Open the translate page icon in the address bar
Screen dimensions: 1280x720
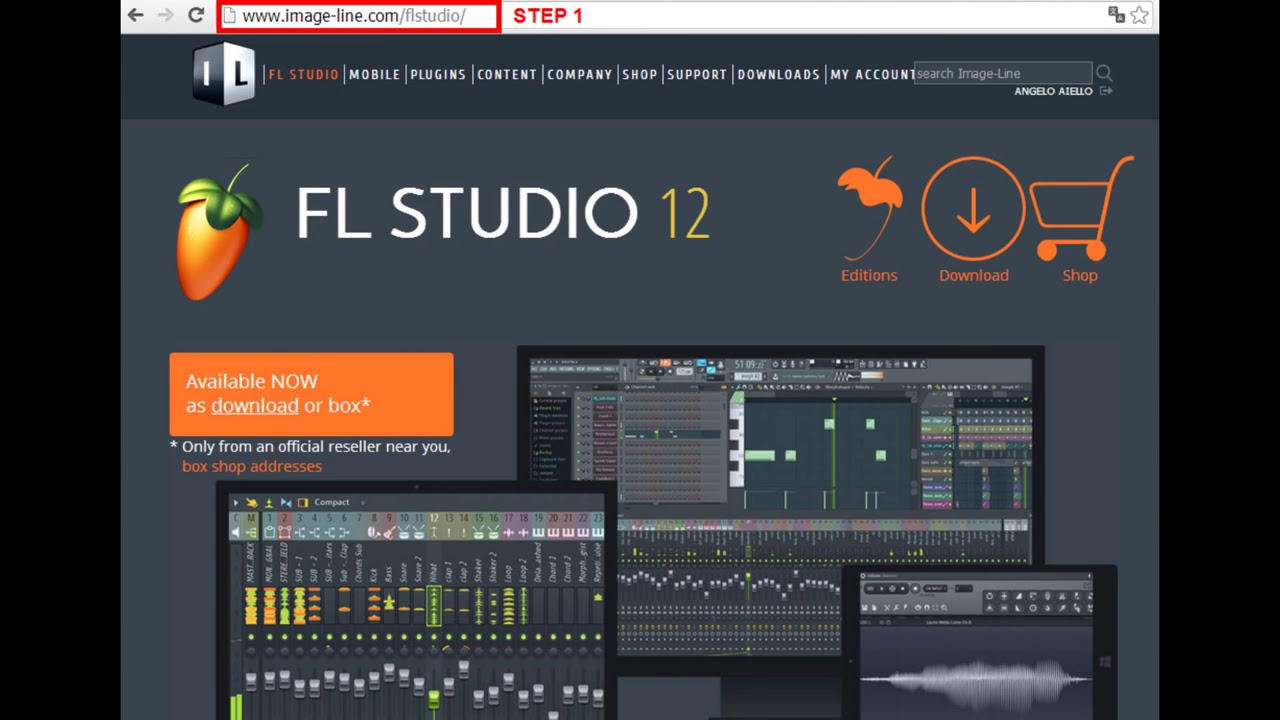[1116, 15]
